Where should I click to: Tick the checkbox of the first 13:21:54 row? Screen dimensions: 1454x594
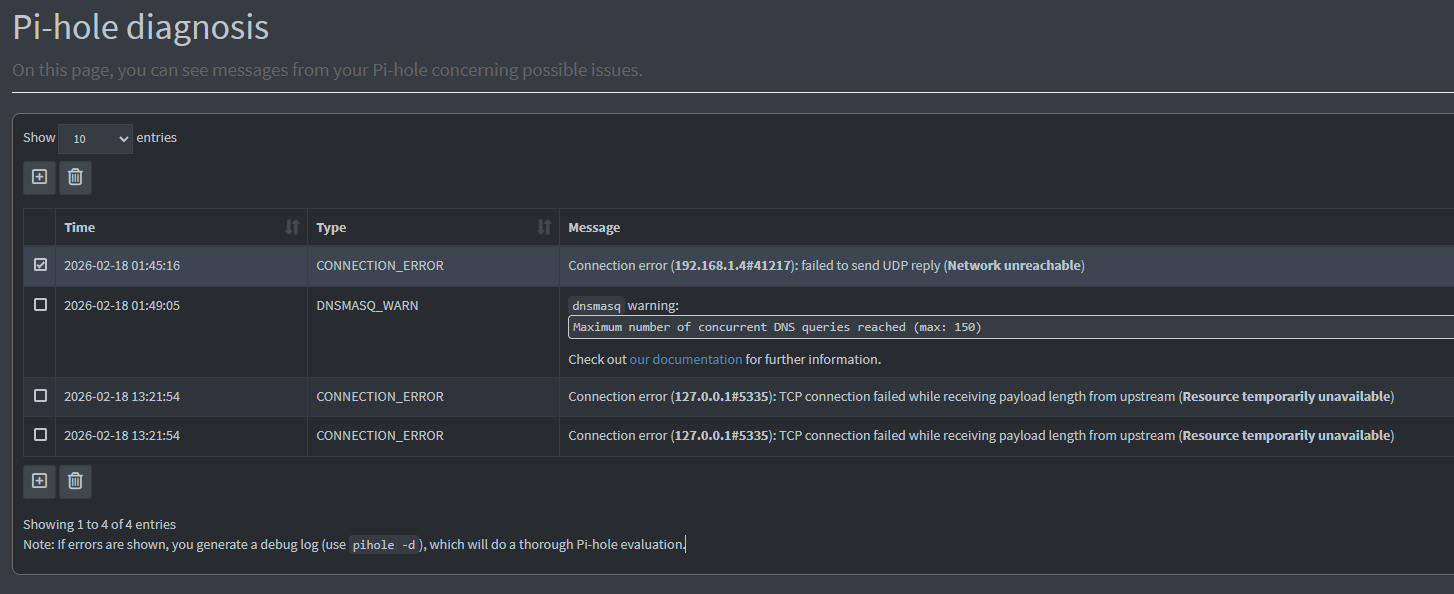coord(40,396)
